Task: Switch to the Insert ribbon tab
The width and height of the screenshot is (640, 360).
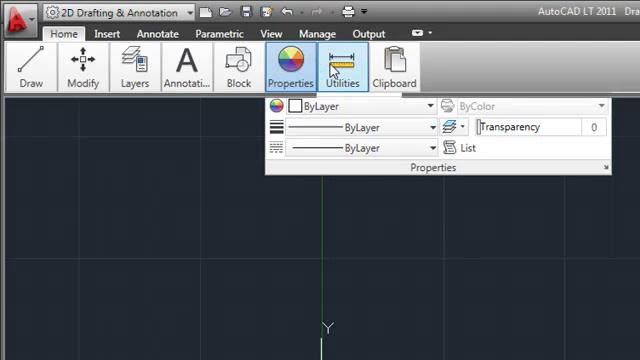Action: (x=107, y=34)
